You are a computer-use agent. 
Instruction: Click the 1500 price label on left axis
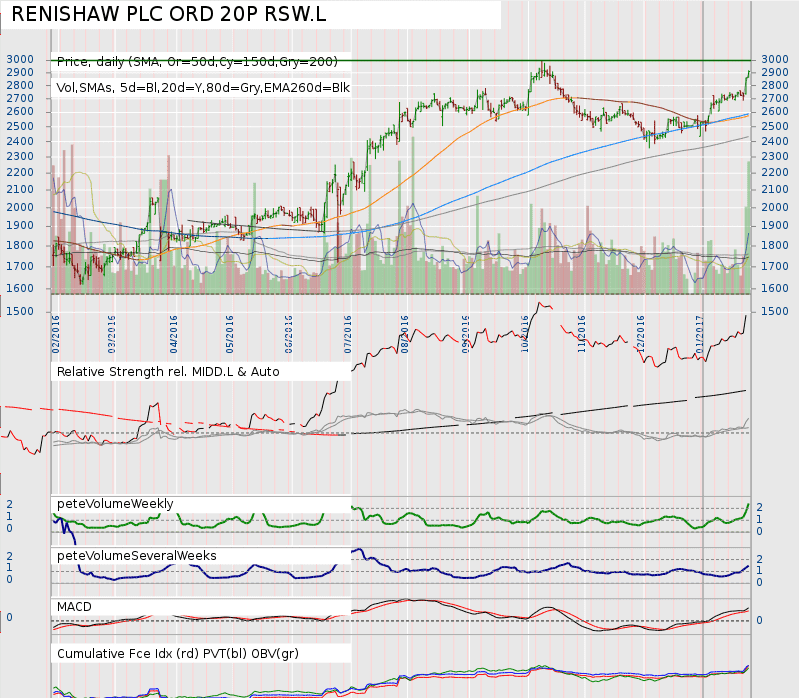tap(20, 311)
